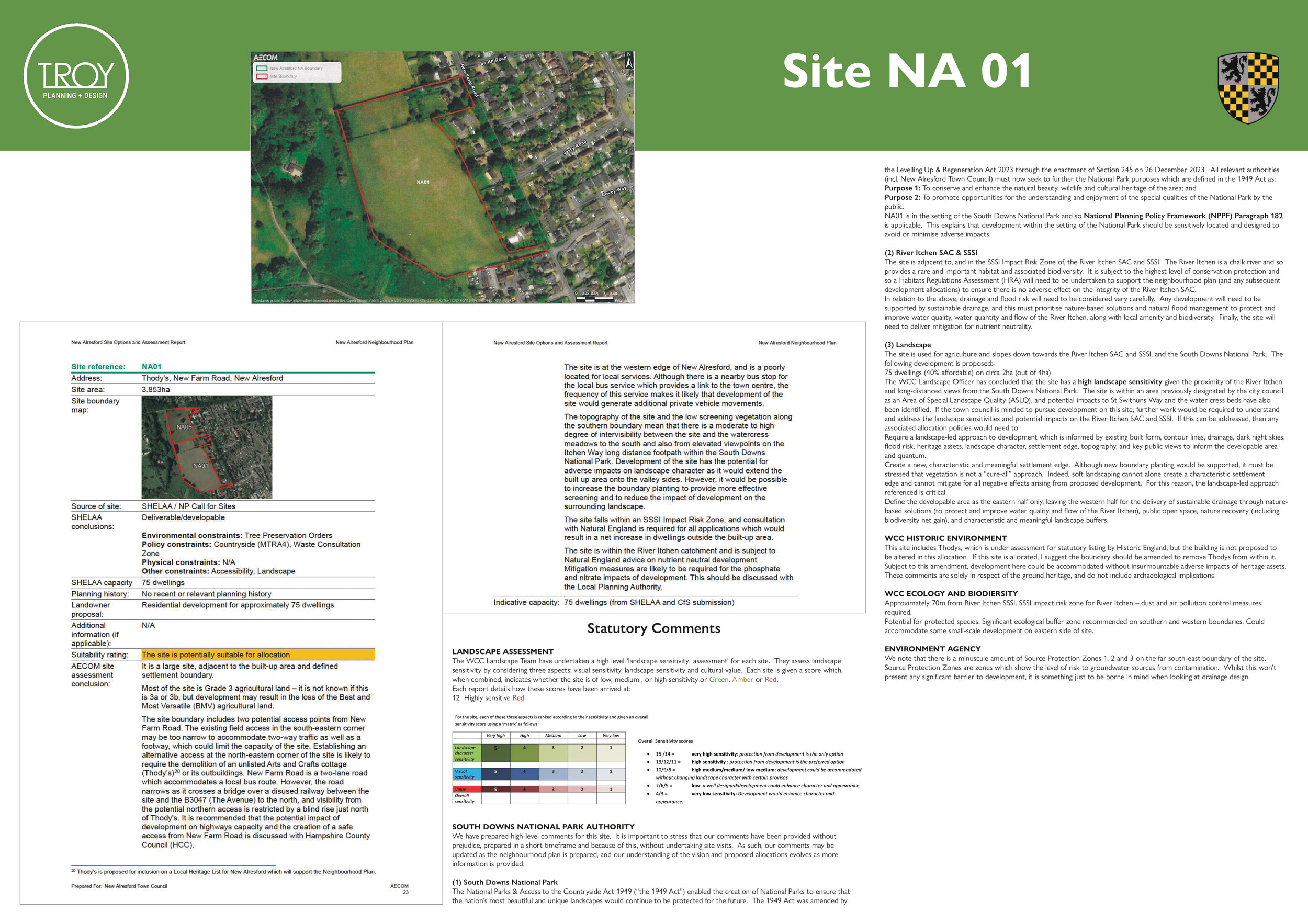Click the LANDSCAPE ASSESSMENT section heading

502,651
